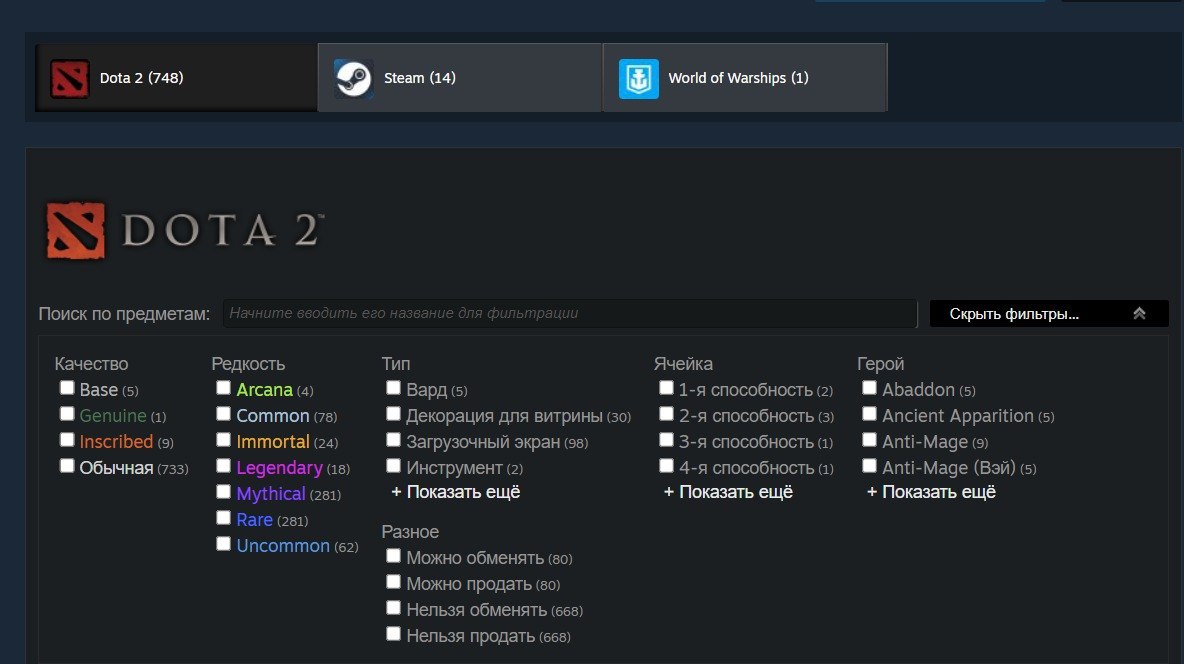1184x664 pixels.
Task: Toggle the 1-я способность slot checkbox
Action: coord(665,388)
